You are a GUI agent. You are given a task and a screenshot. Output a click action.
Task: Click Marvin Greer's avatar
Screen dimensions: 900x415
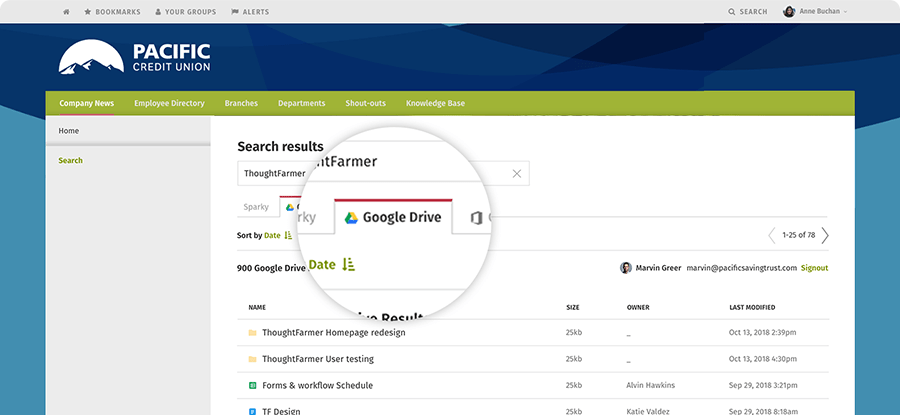pos(626,268)
